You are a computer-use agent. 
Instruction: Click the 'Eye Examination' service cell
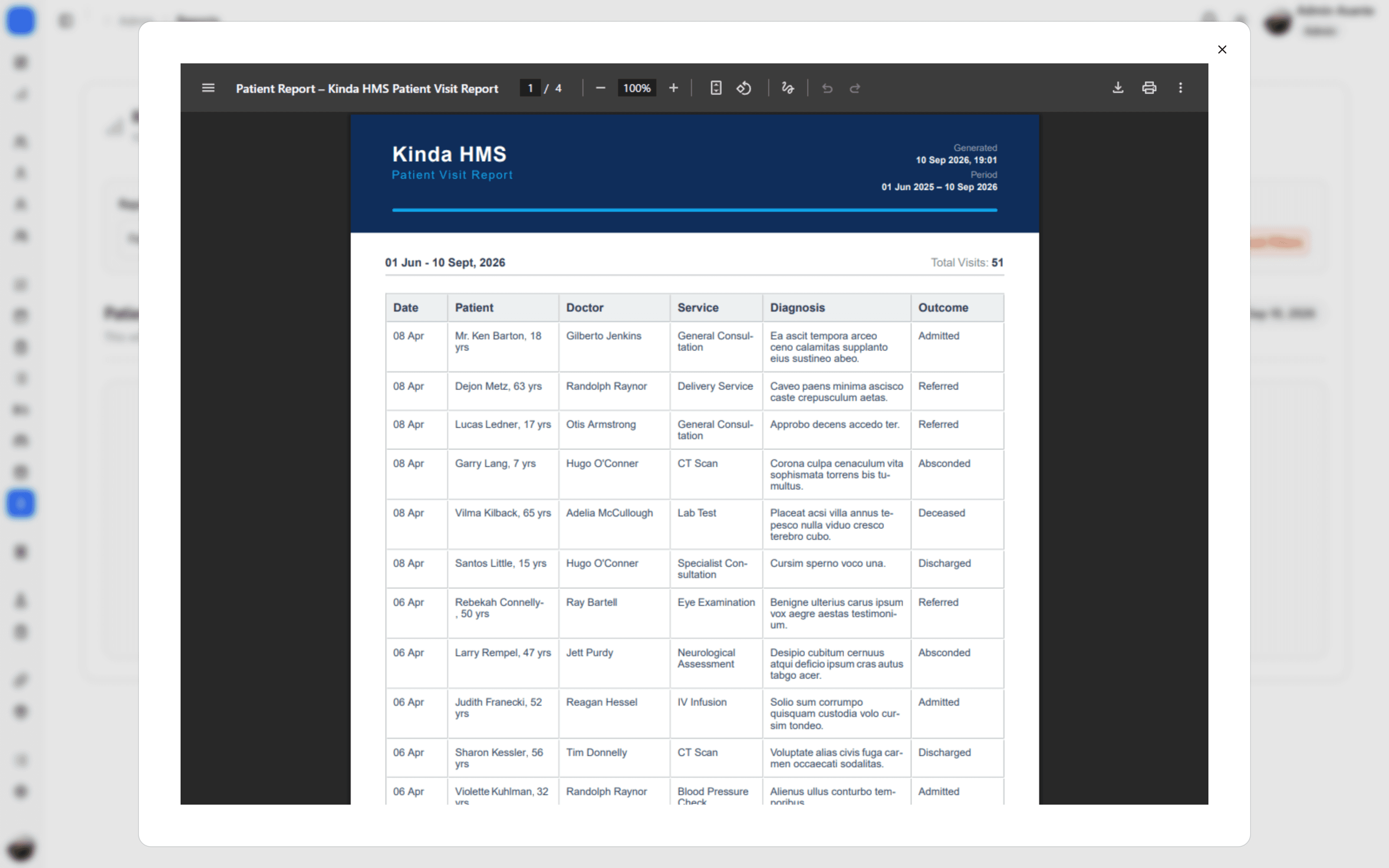(x=716, y=613)
